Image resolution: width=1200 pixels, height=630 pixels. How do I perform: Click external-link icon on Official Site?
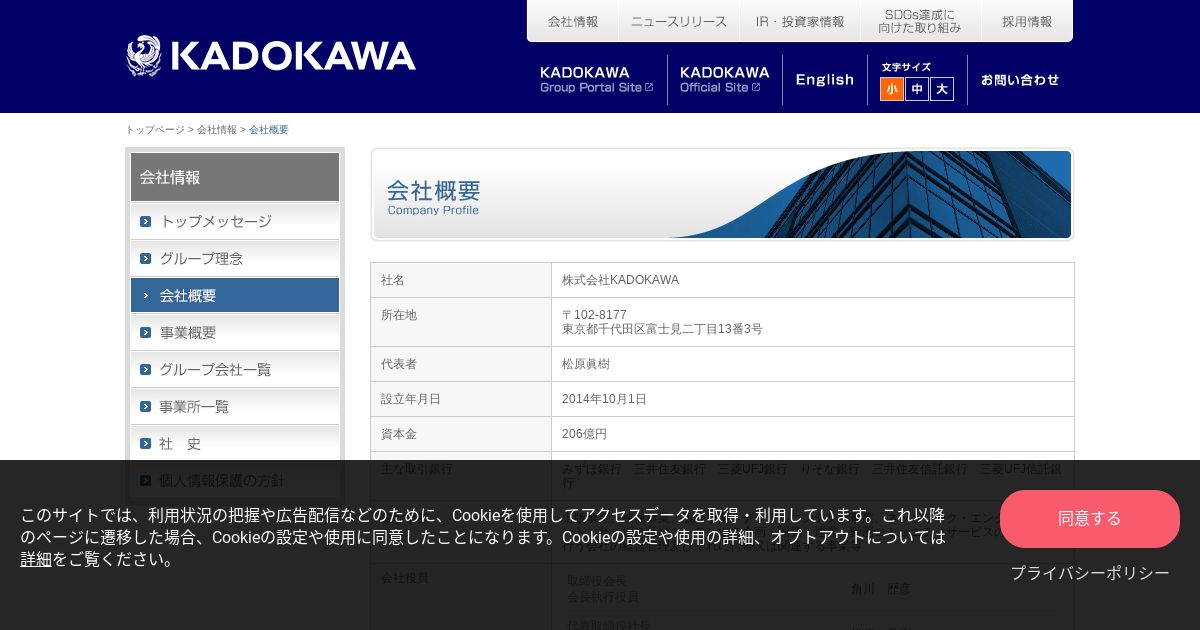pyautogui.click(x=756, y=87)
